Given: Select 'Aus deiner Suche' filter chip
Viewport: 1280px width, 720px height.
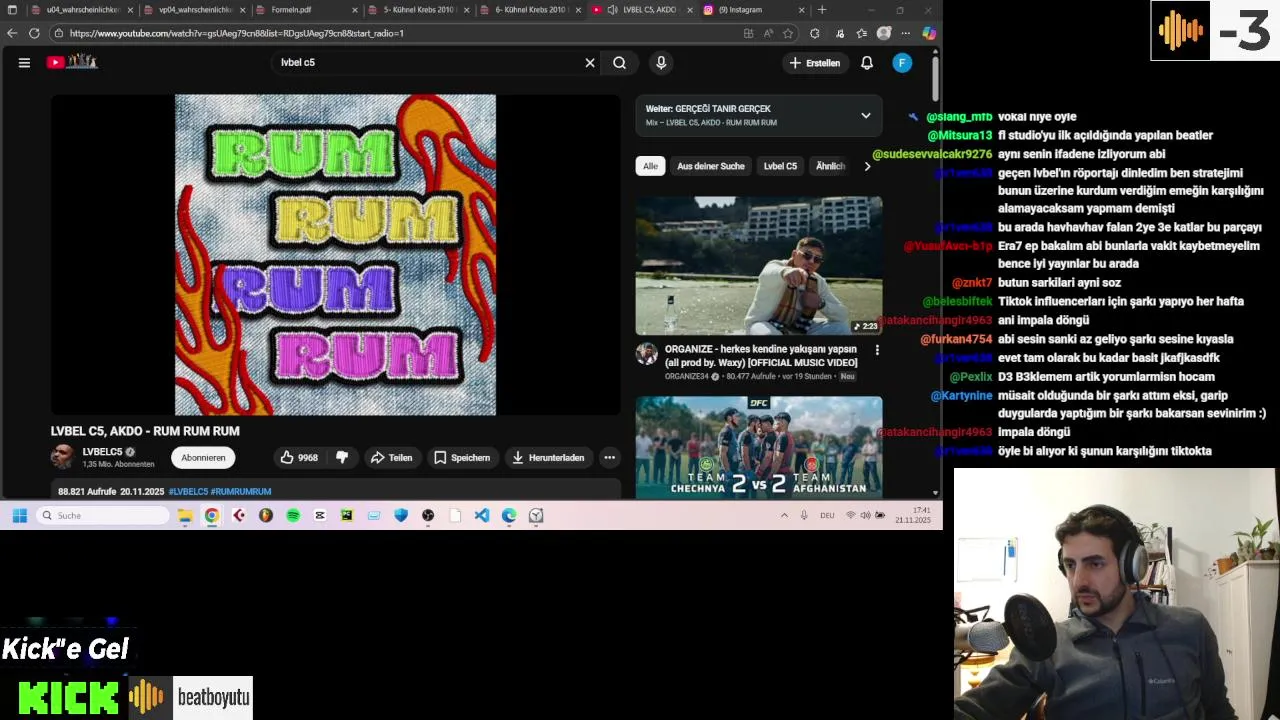Looking at the screenshot, I should point(711,166).
